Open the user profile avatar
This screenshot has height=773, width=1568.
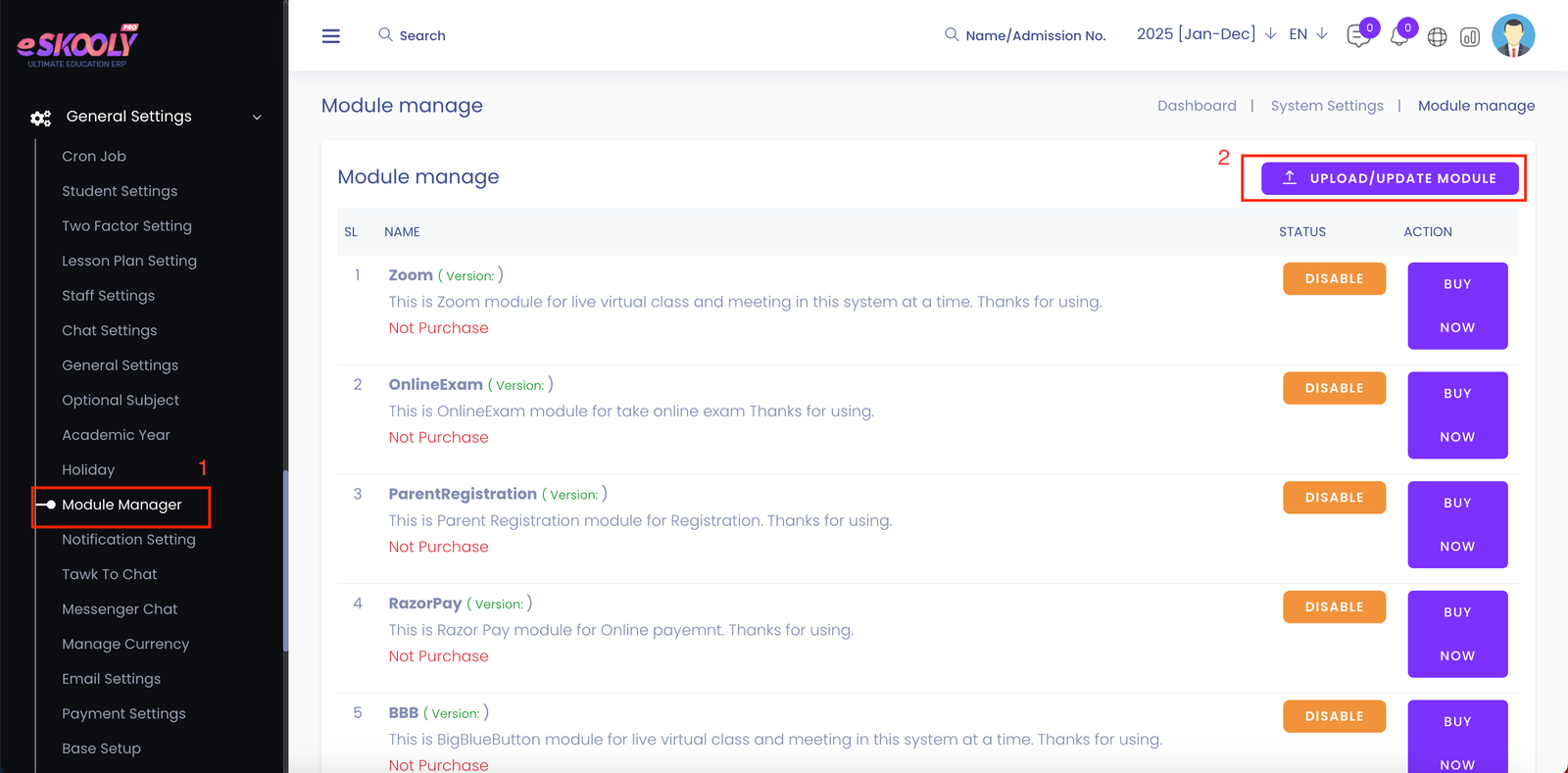pos(1512,36)
